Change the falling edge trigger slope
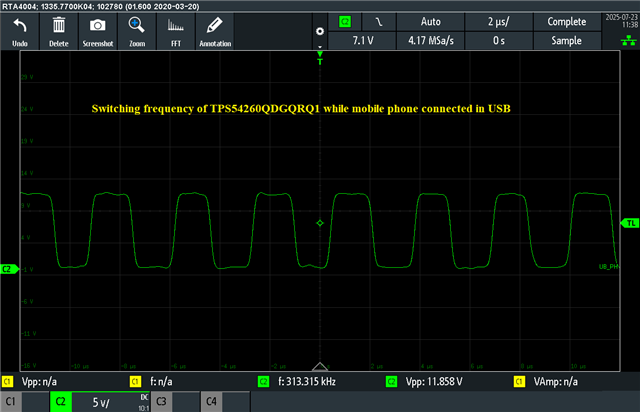 (x=379, y=22)
